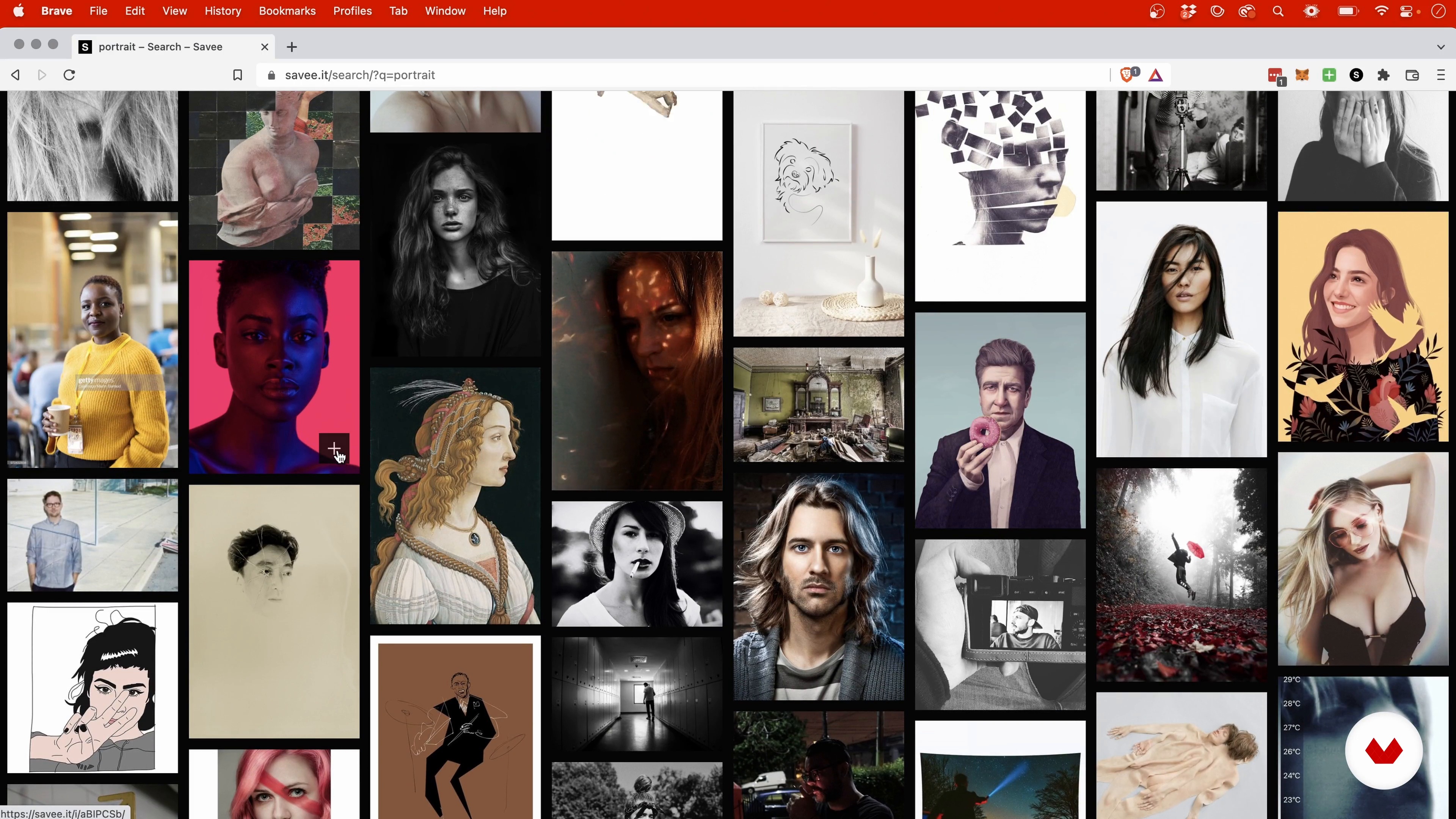Open the Tab menu
The width and height of the screenshot is (1456, 819).
(398, 11)
